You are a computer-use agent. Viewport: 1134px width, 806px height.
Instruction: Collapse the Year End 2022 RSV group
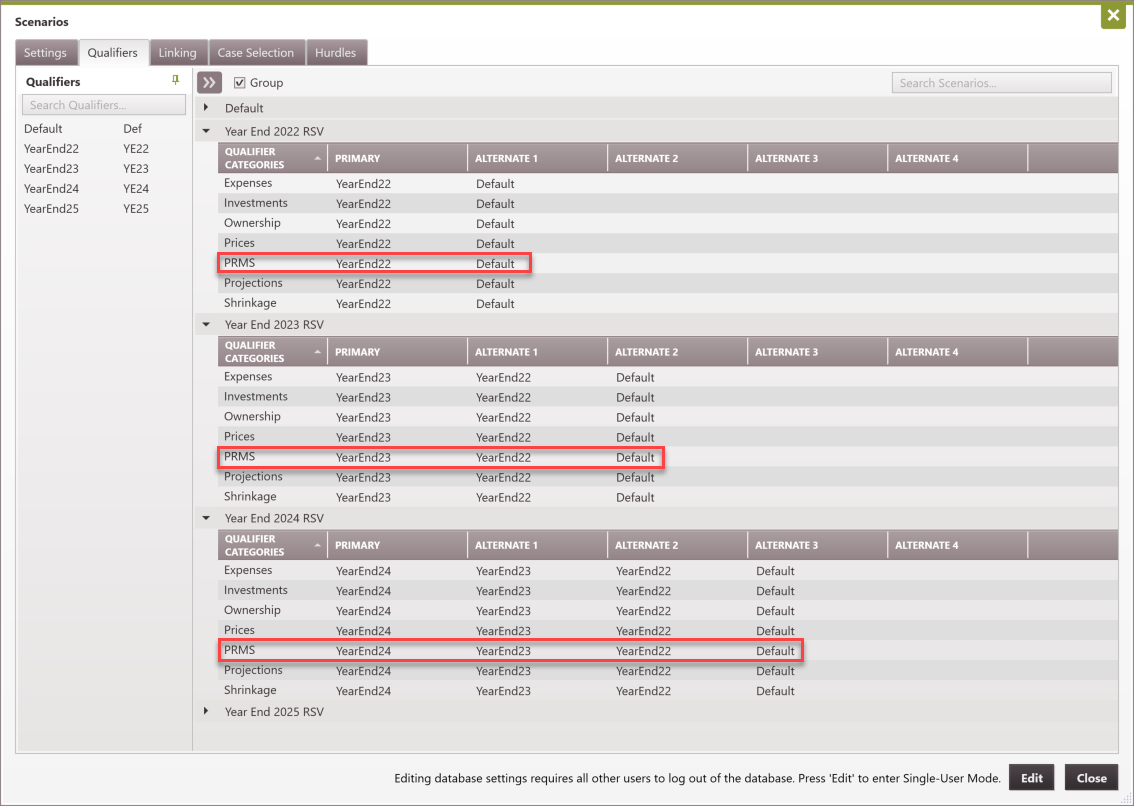(206, 130)
